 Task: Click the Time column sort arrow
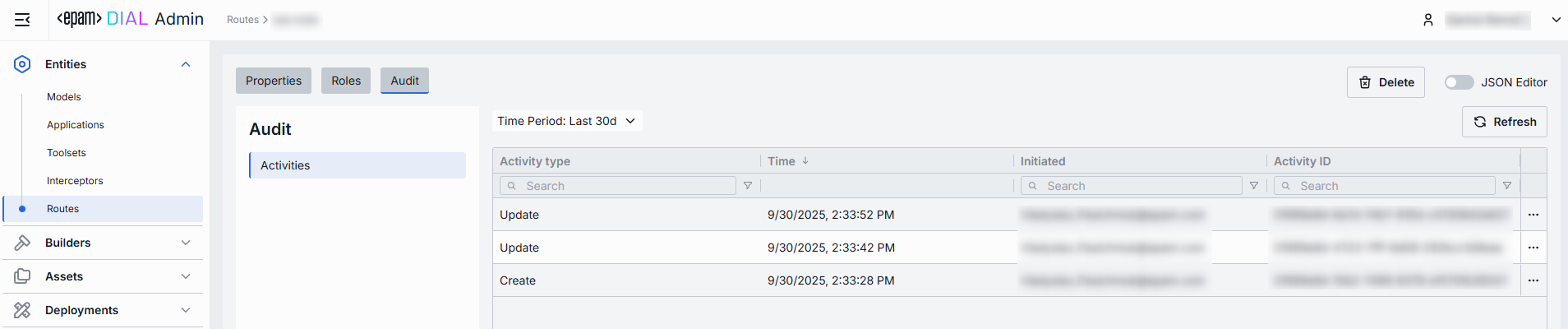click(x=805, y=161)
